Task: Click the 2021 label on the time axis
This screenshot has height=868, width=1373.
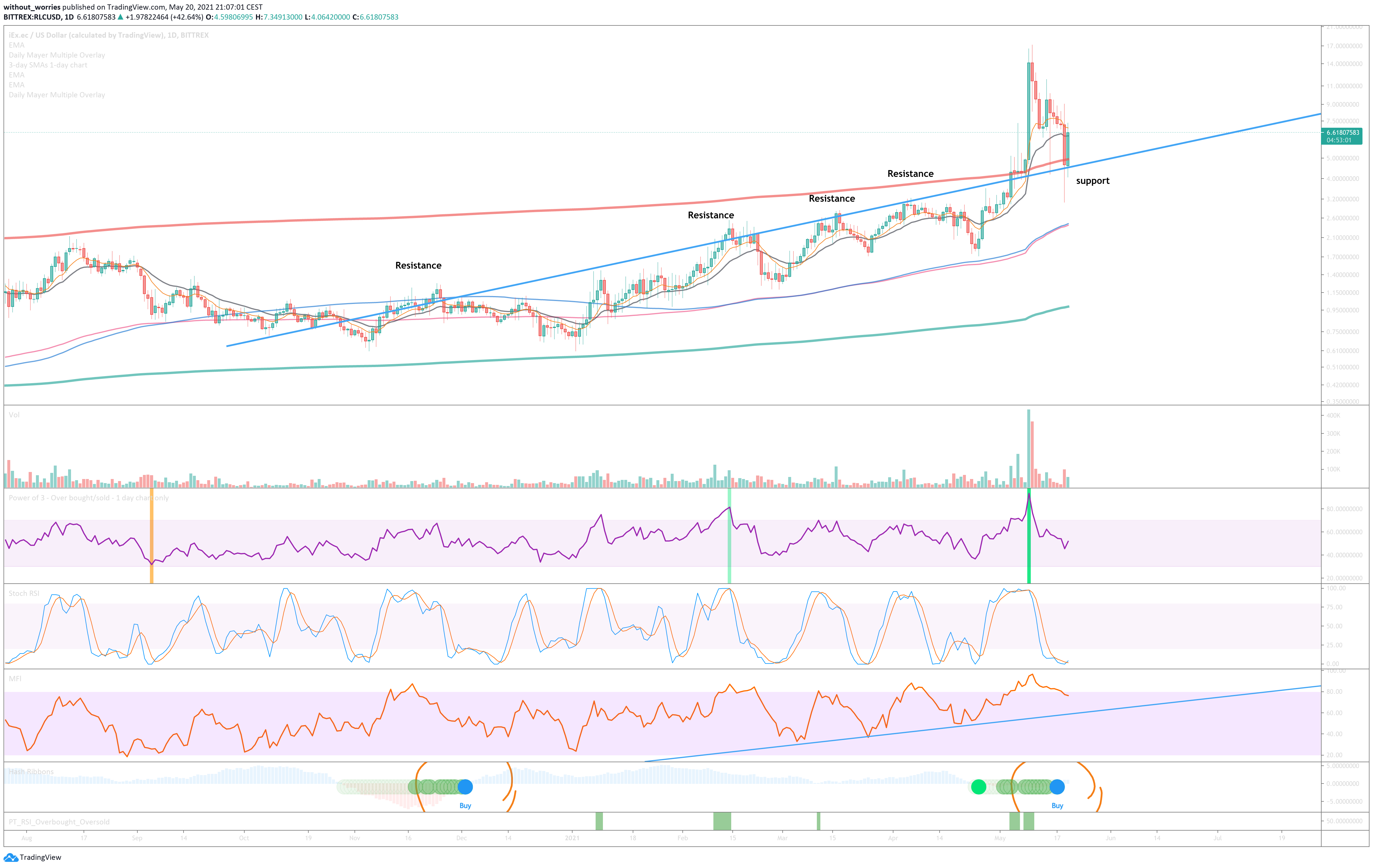Action: [x=572, y=838]
